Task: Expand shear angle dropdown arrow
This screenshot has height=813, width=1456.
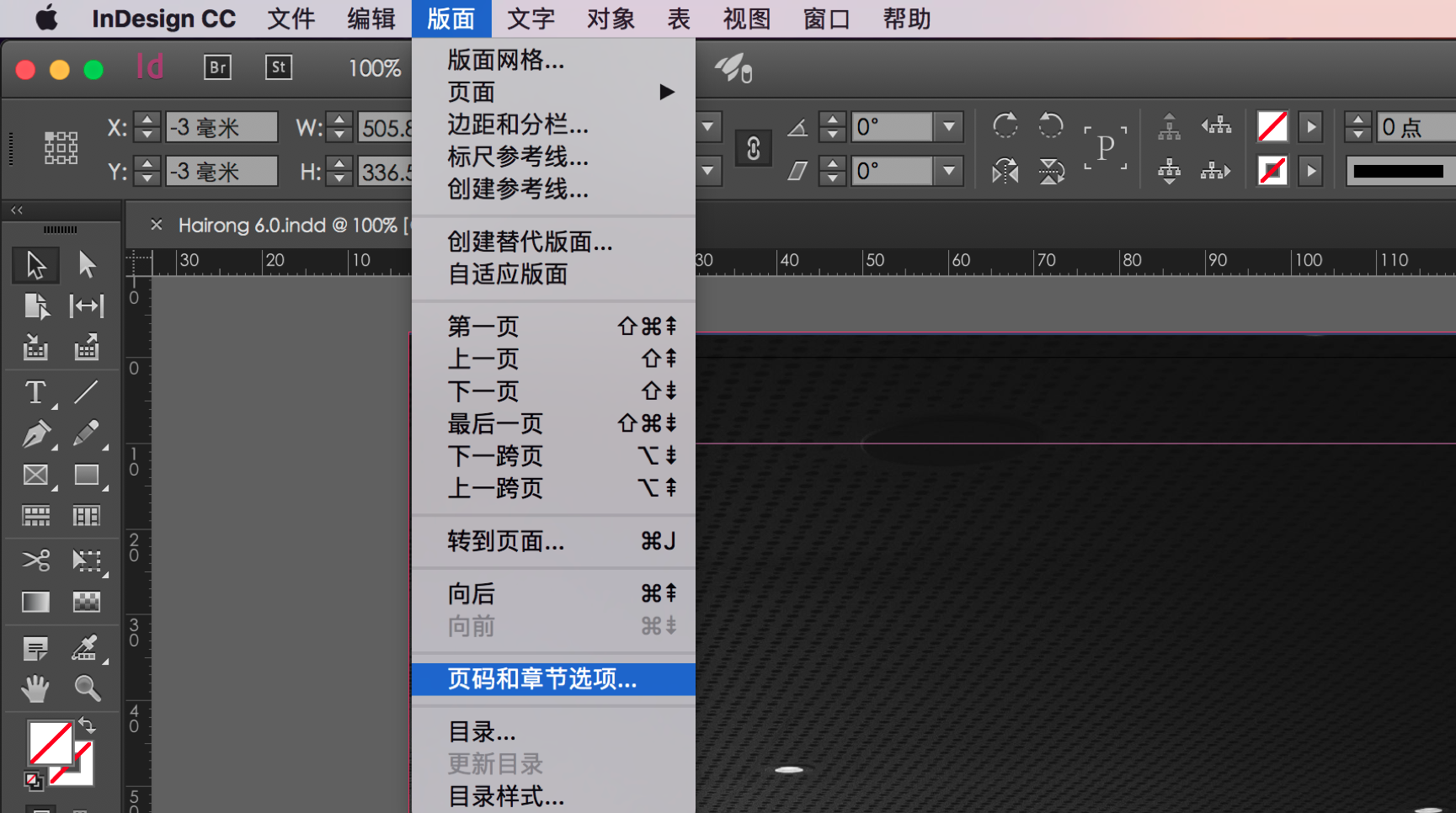Action: 949,172
